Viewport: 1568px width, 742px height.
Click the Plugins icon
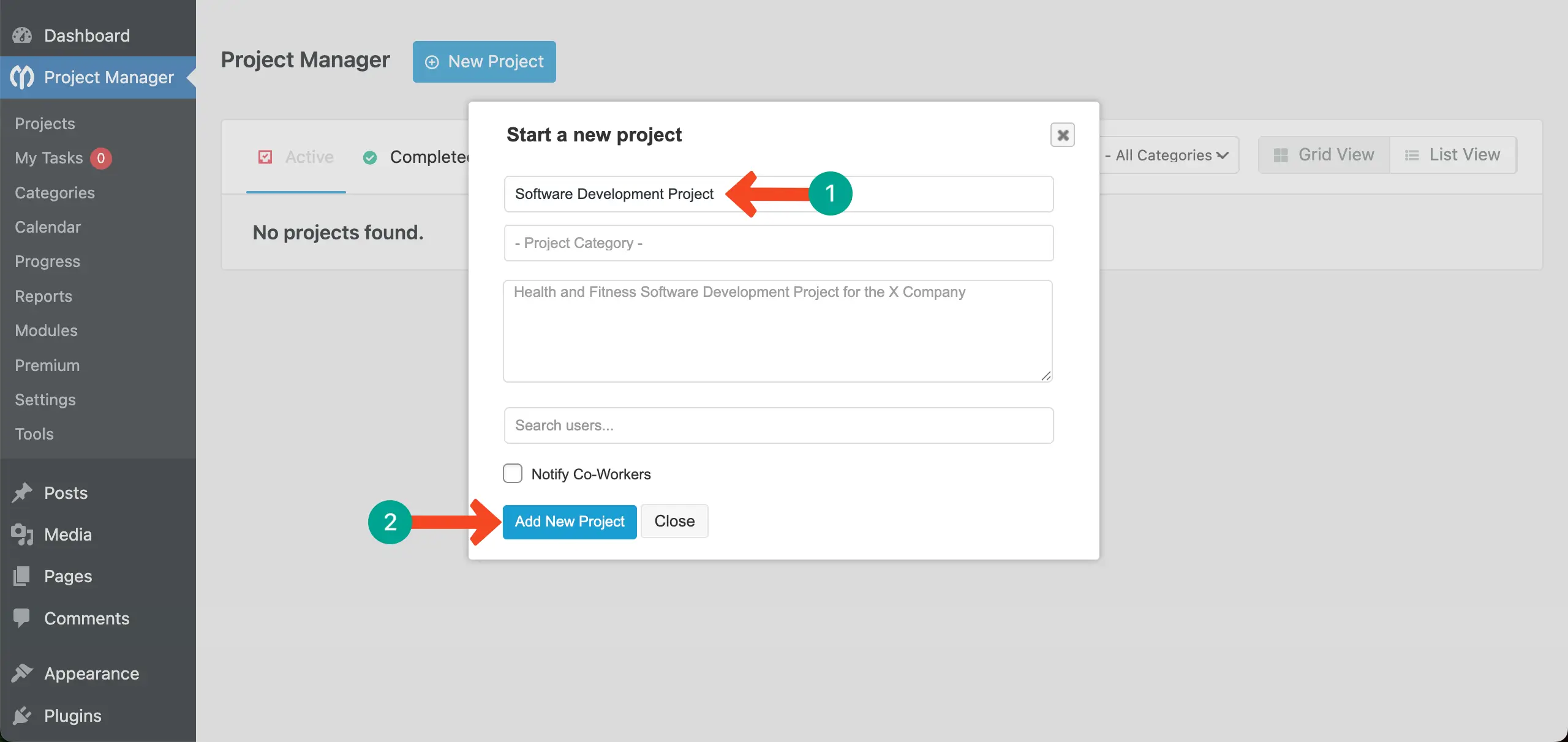[x=21, y=714]
